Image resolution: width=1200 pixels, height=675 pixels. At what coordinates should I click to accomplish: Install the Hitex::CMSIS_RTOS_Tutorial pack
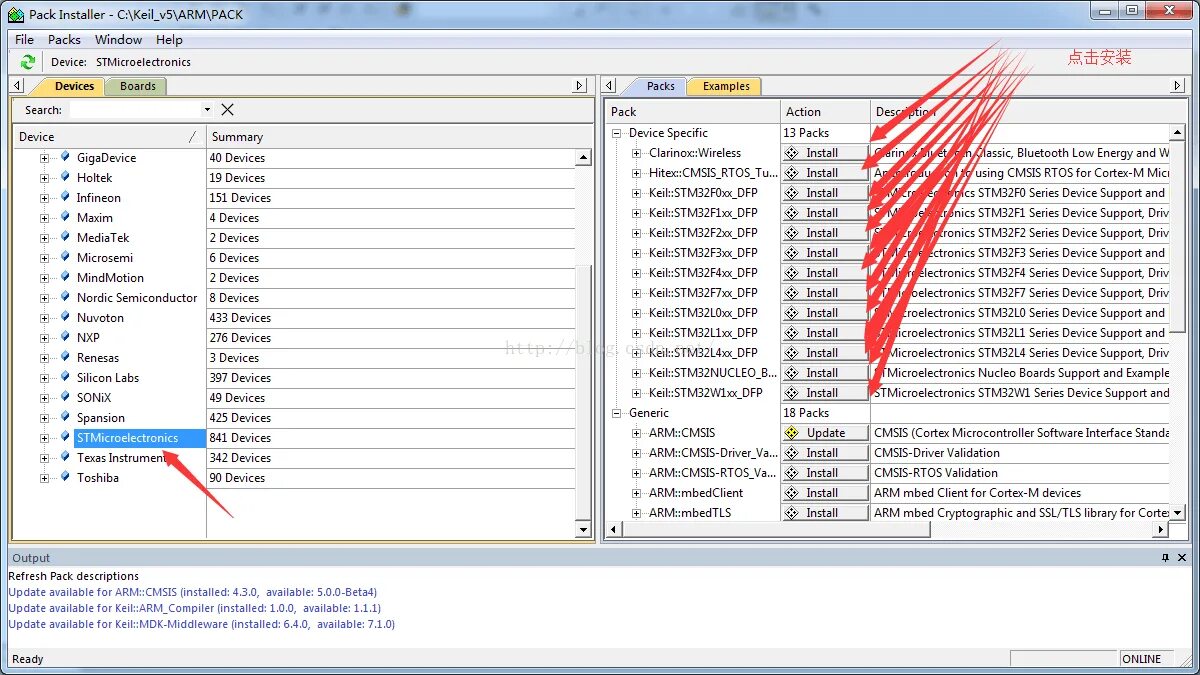tap(825, 173)
